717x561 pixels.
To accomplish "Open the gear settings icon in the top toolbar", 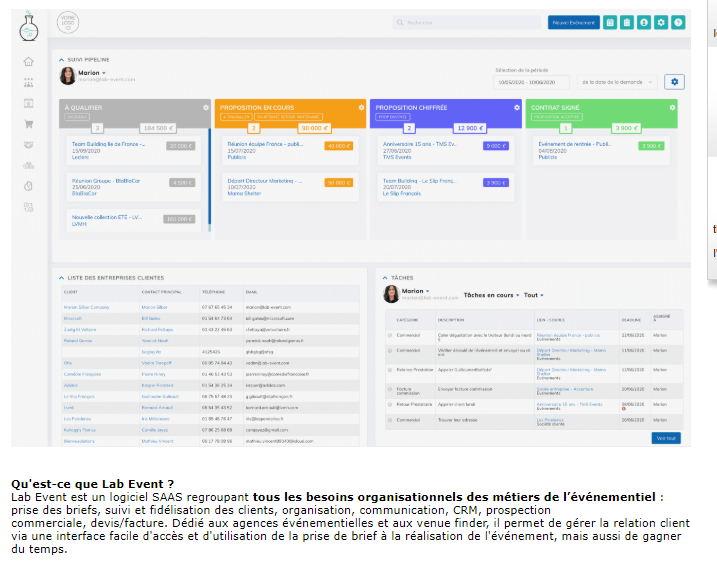I will pyautogui.click(x=661, y=22).
